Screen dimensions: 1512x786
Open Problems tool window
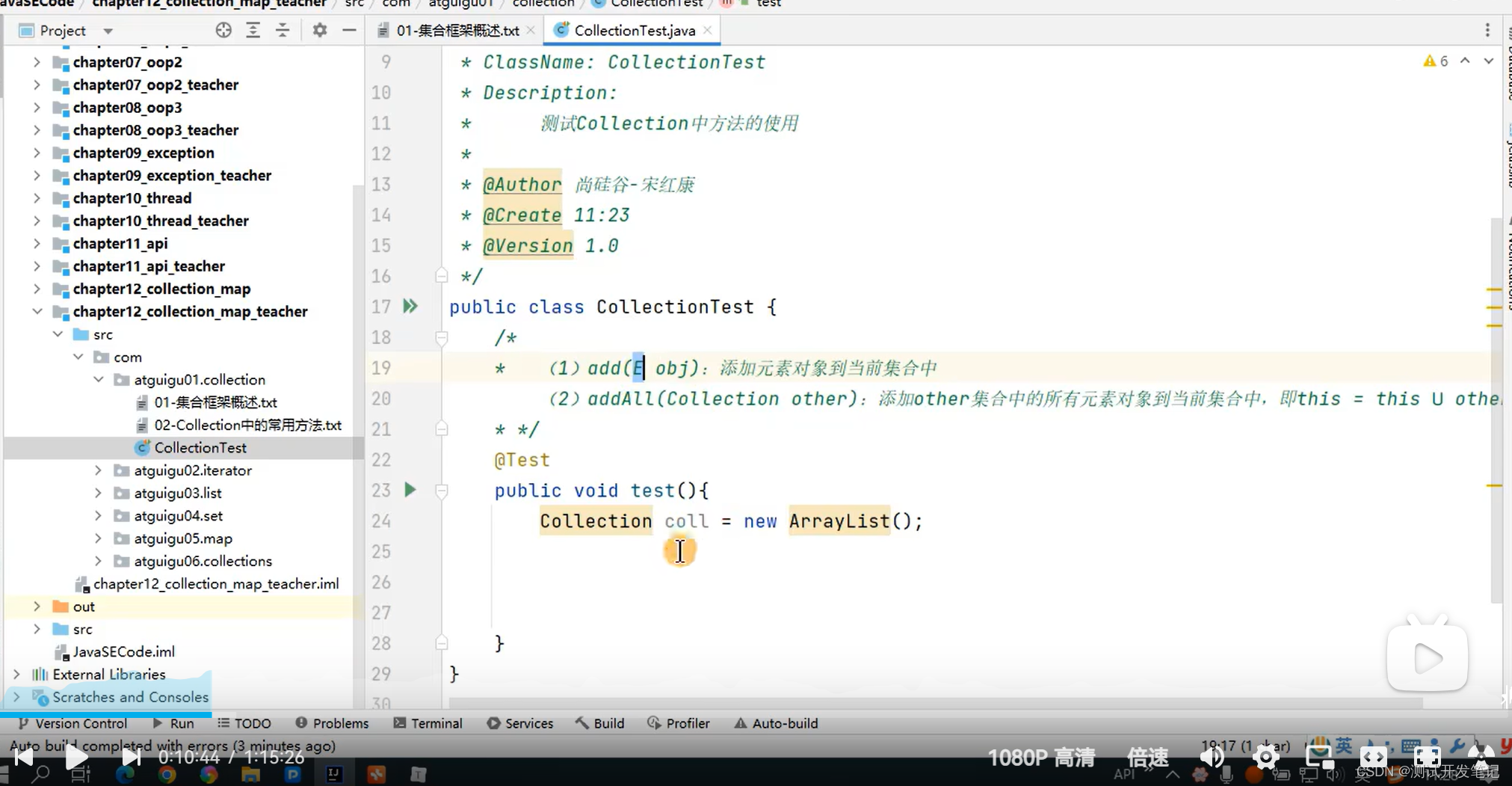click(332, 723)
